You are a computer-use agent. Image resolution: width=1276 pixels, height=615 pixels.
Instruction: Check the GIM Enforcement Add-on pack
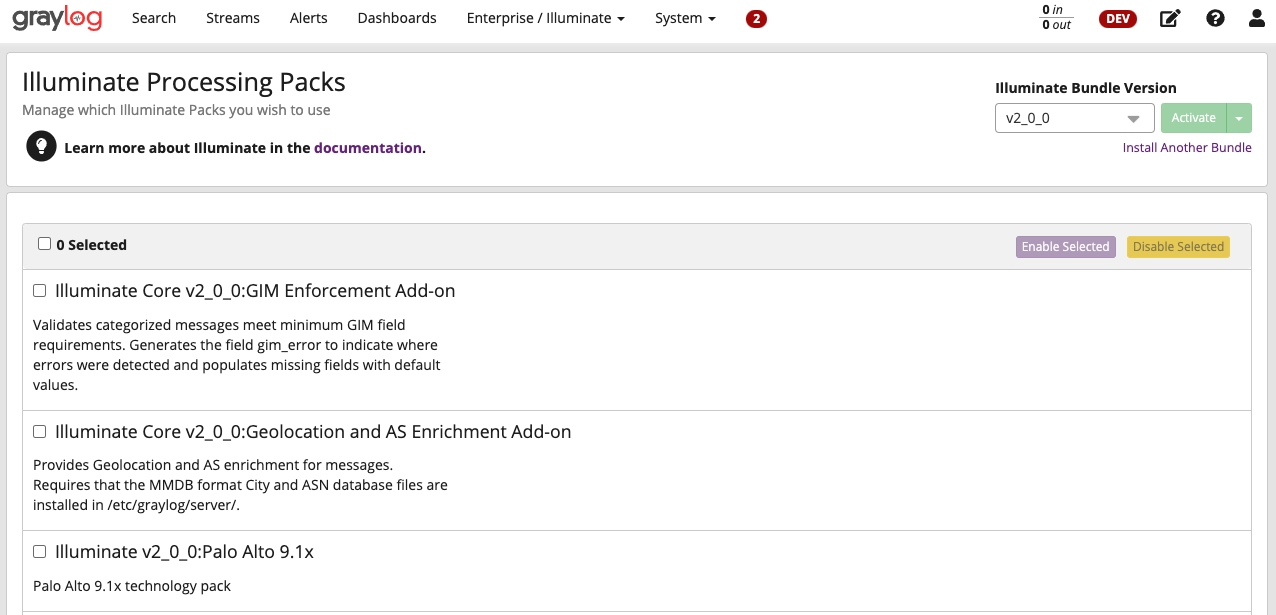click(40, 291)
